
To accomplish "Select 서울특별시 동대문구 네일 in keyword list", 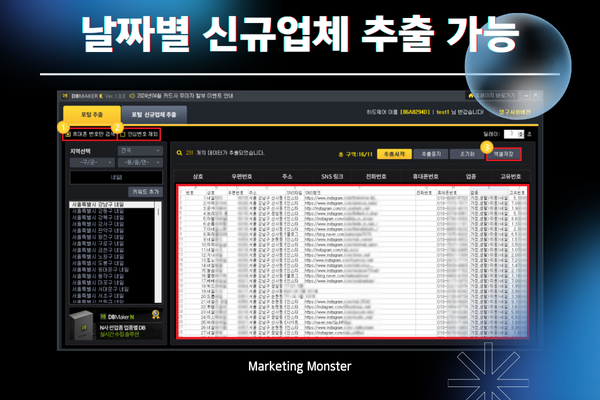I will pos(112,270).
